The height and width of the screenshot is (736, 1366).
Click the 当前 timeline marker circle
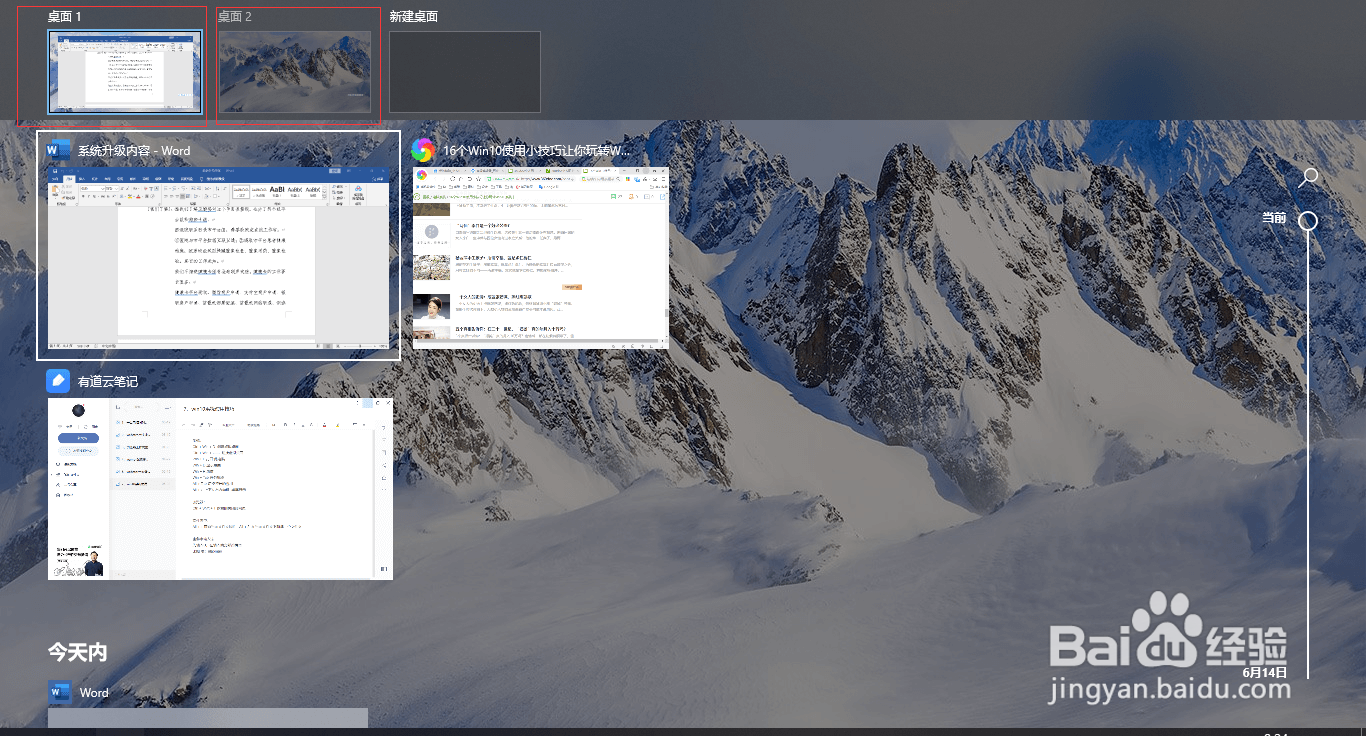1308,221
